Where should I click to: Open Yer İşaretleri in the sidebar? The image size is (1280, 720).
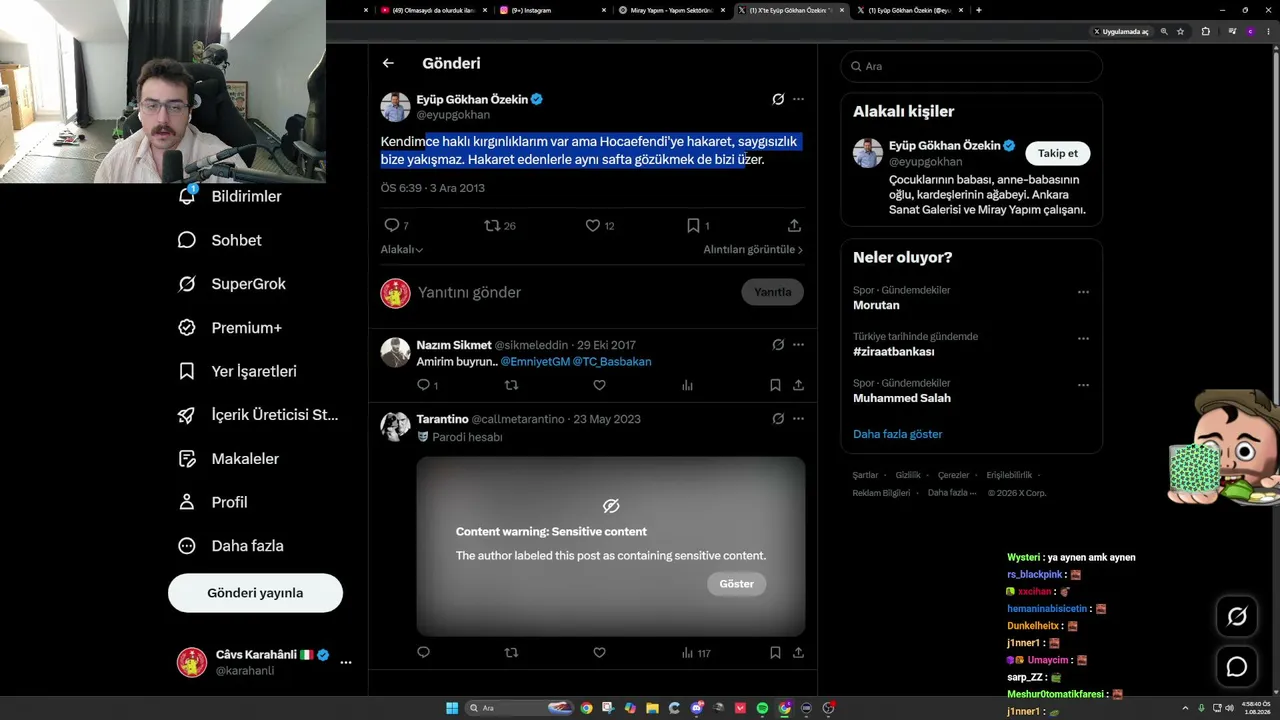coord(238,371)
